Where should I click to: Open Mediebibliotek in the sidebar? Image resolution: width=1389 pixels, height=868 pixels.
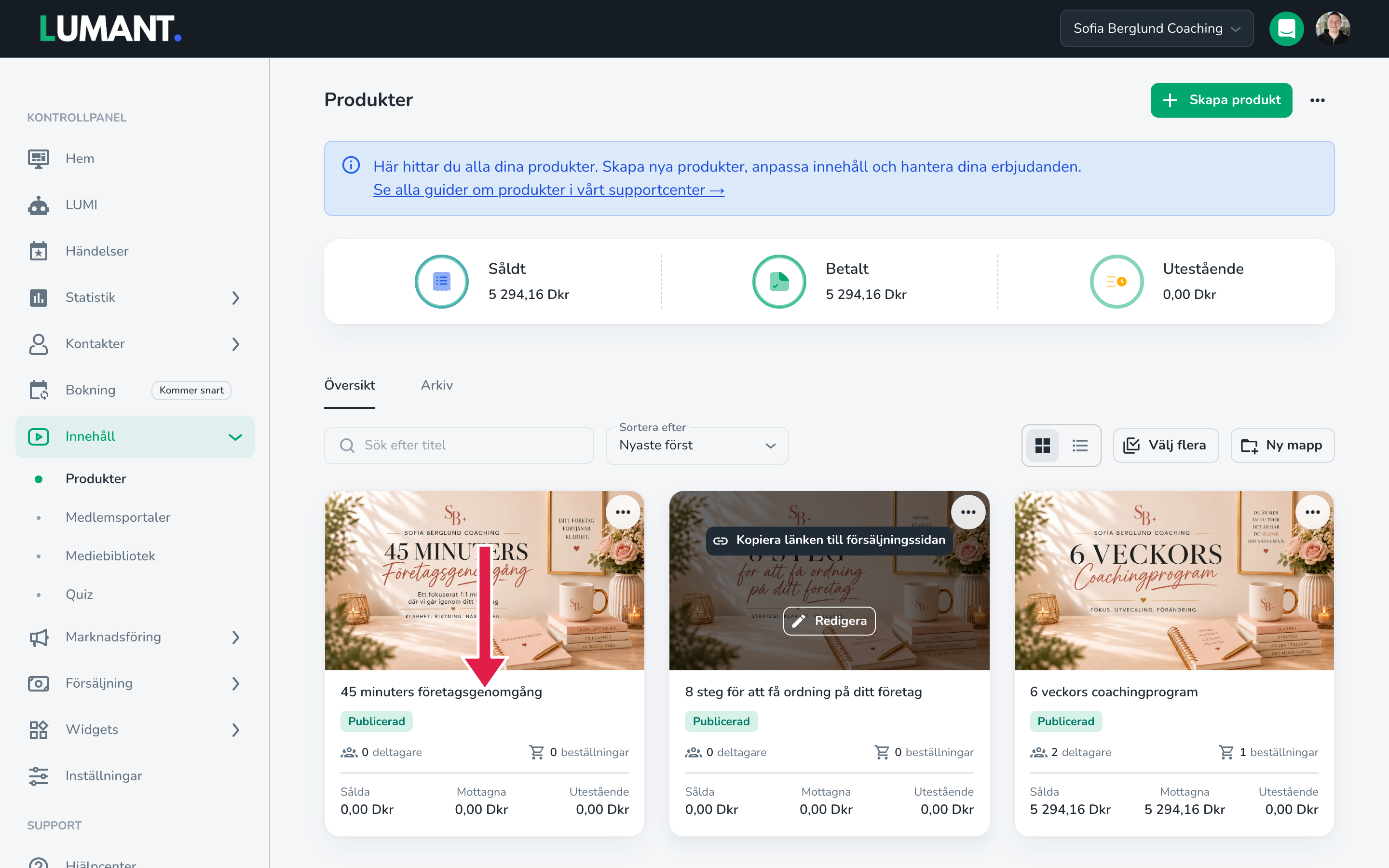tap(110, 556)
